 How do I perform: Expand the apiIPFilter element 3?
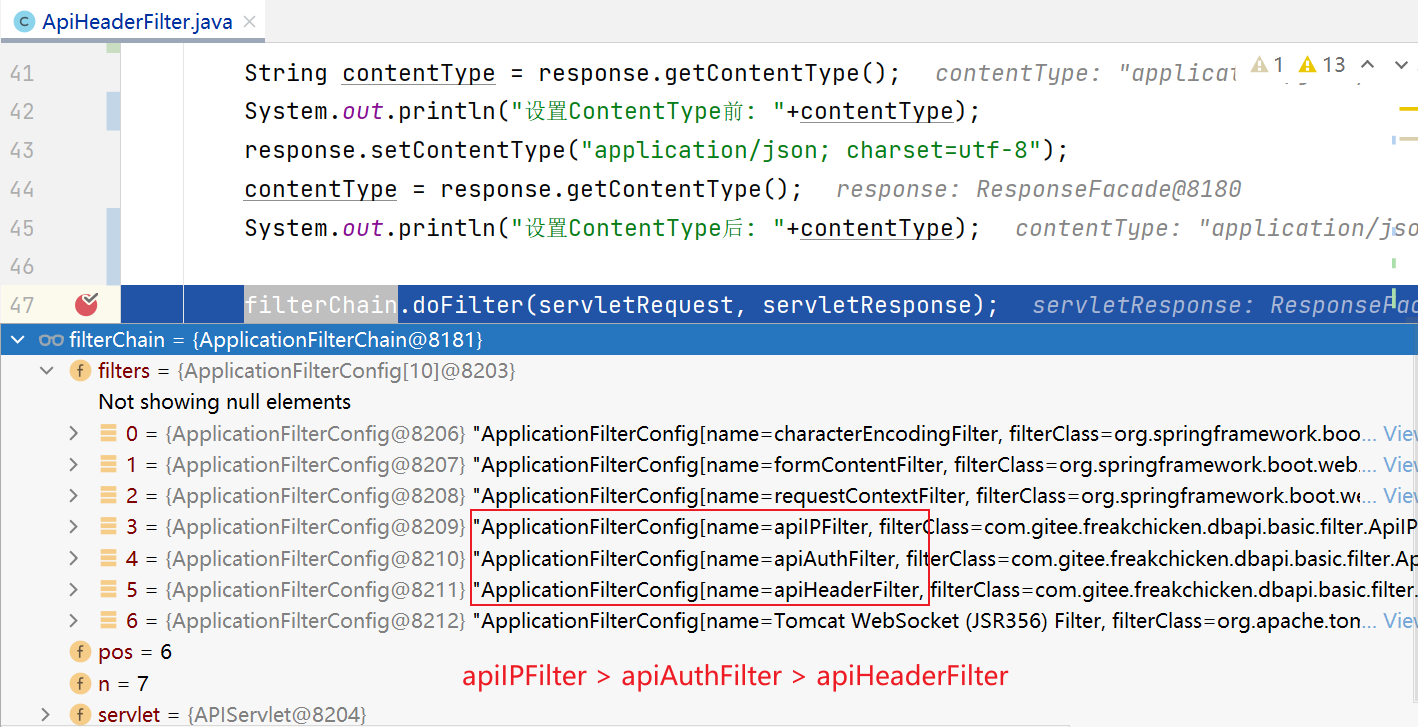point(73,527)
